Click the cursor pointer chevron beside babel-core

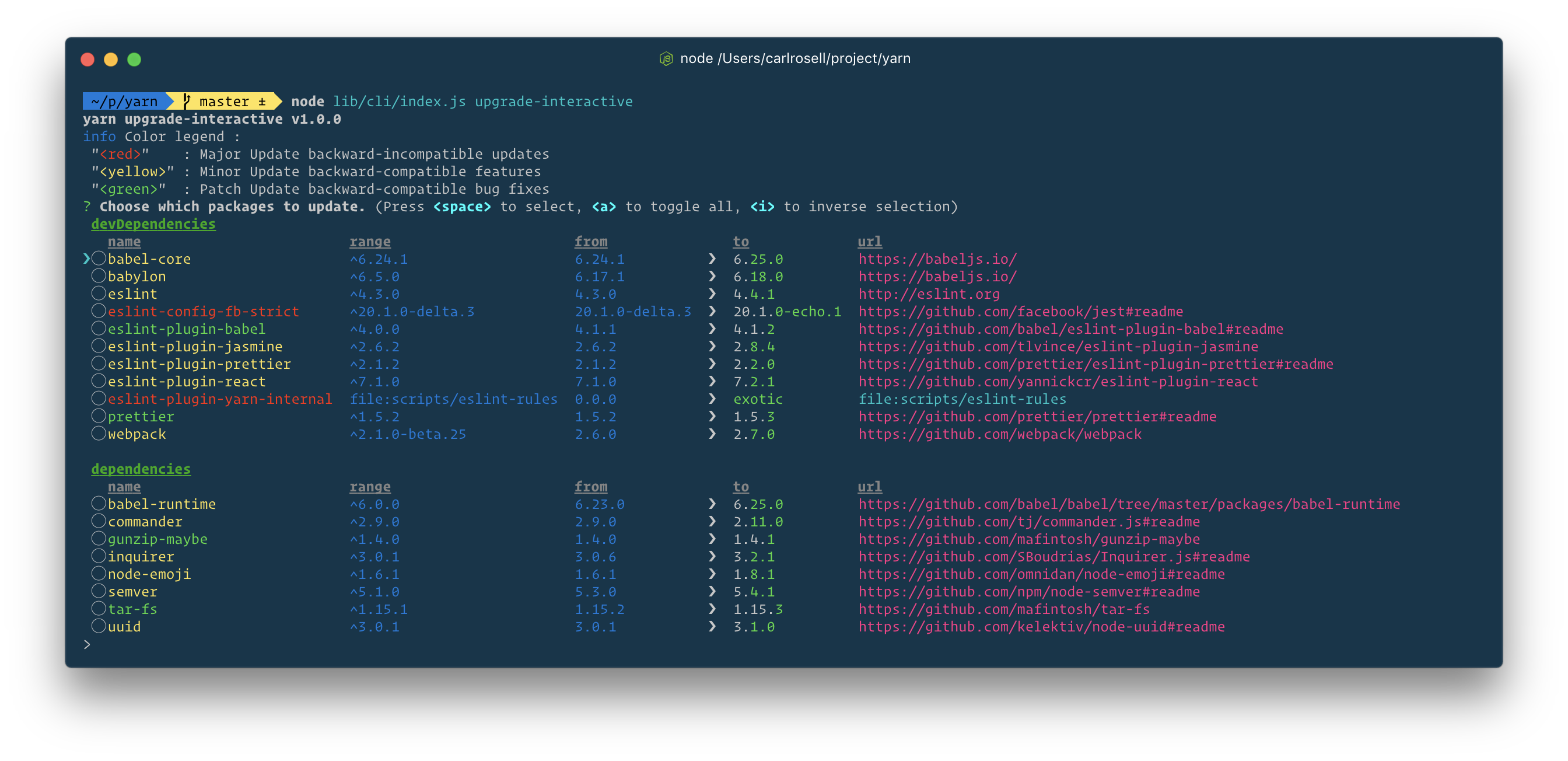coord(86,259)
